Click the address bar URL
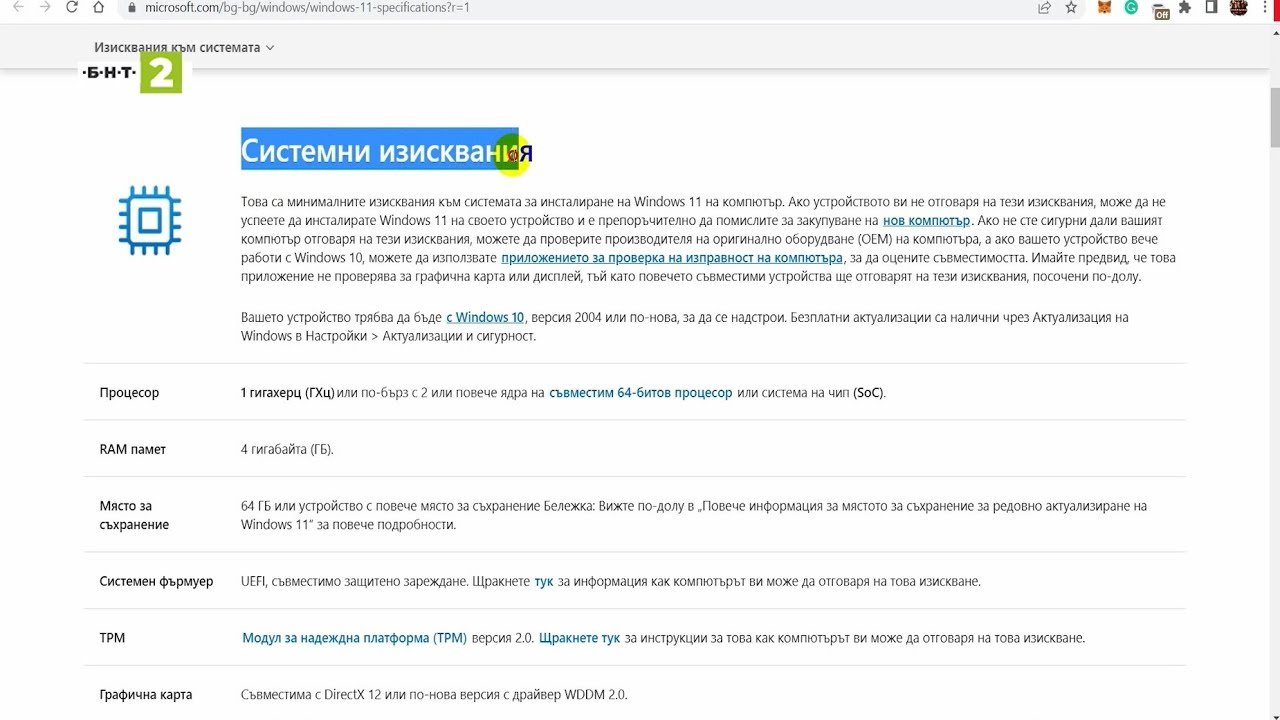The width and height of the screenshot is (1280, 720). 307,7
